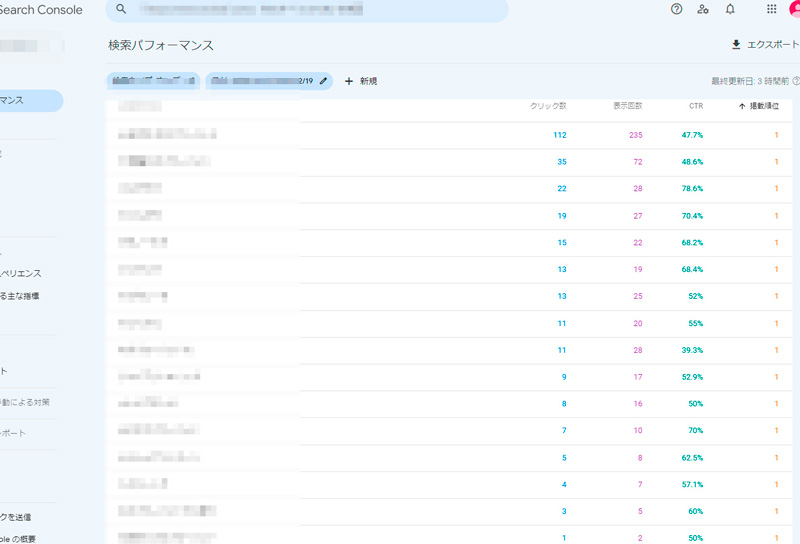Select the highlighted パフォーマンス sidebar item

tap(28, 100)
